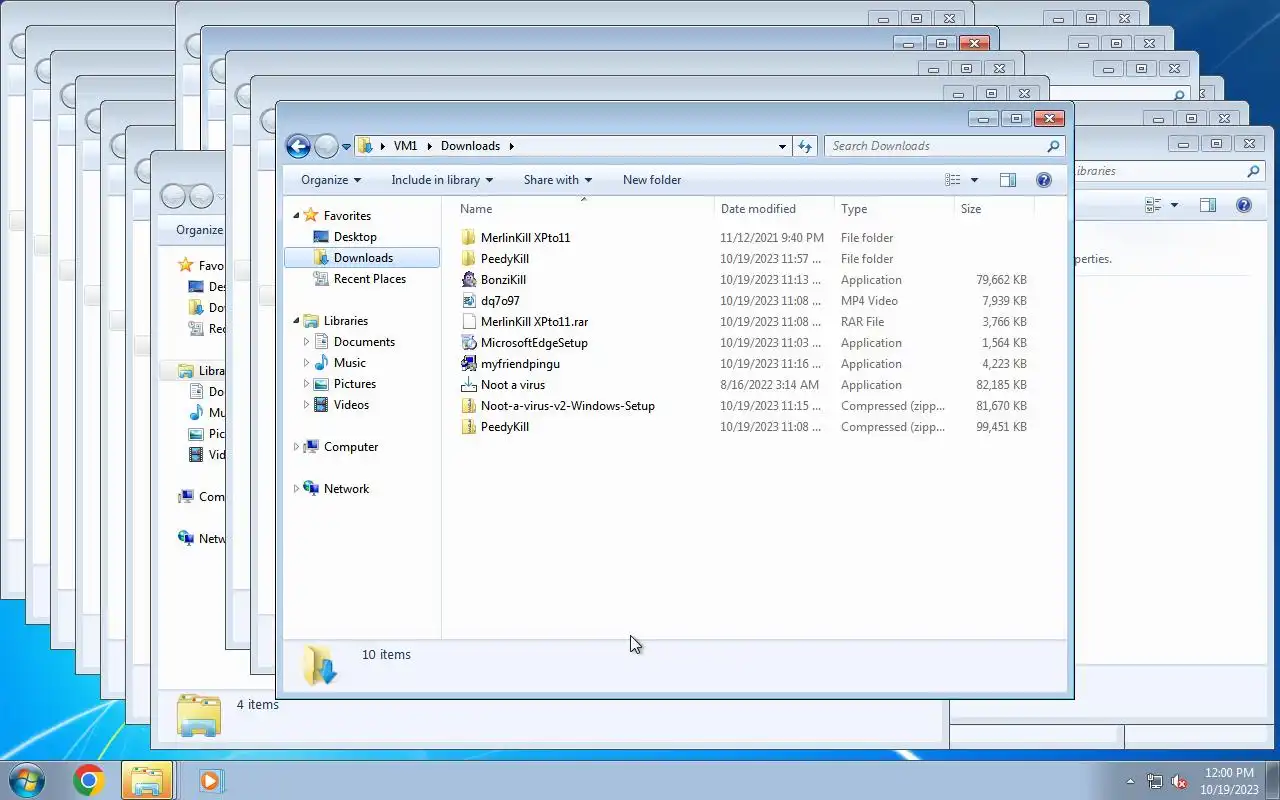Click the magnifier icon in Search Downloads
This screenshot has width=1280, height=800.
(1053, 146)
